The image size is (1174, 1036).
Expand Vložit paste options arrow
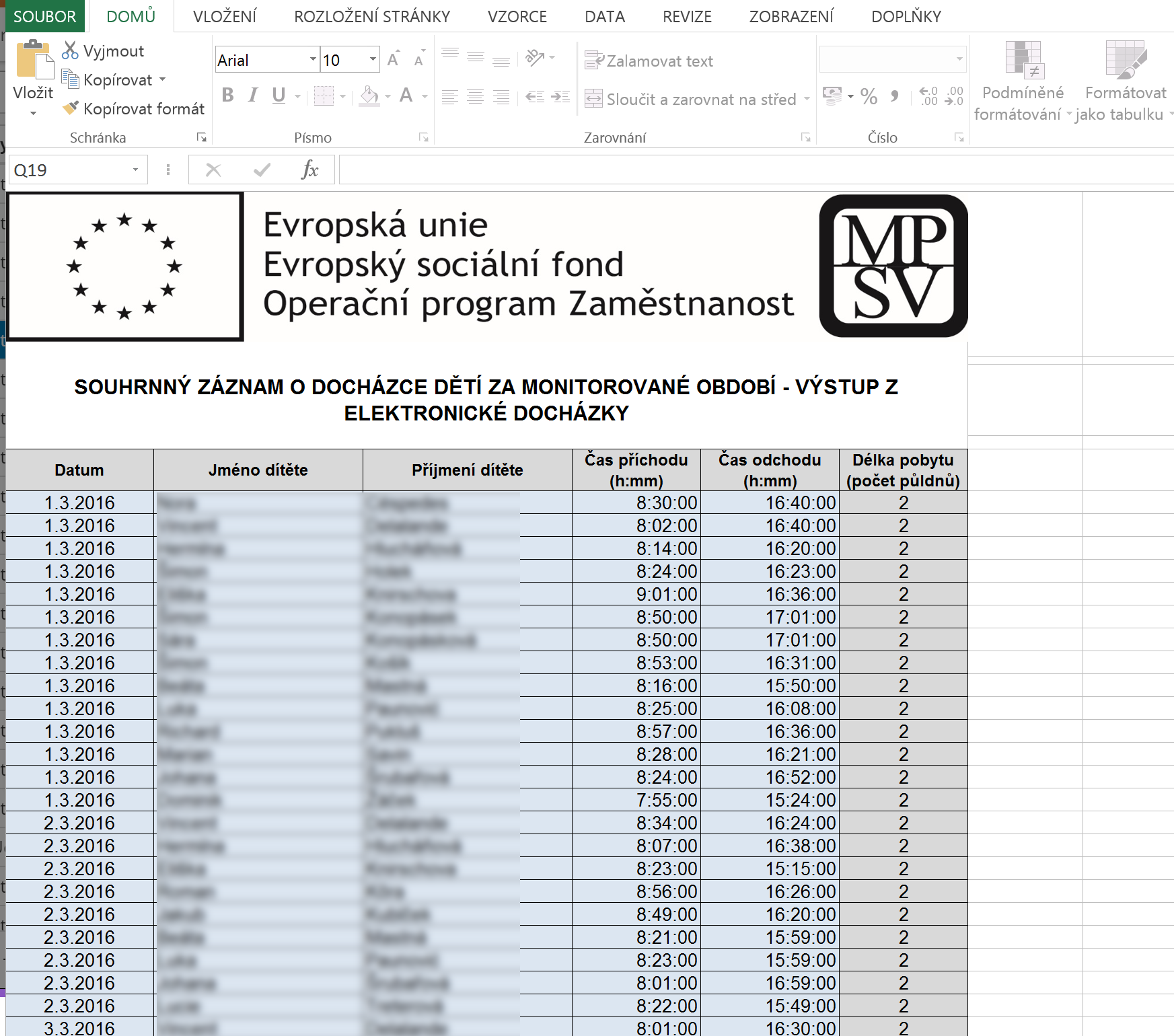[x=33, y=112]
